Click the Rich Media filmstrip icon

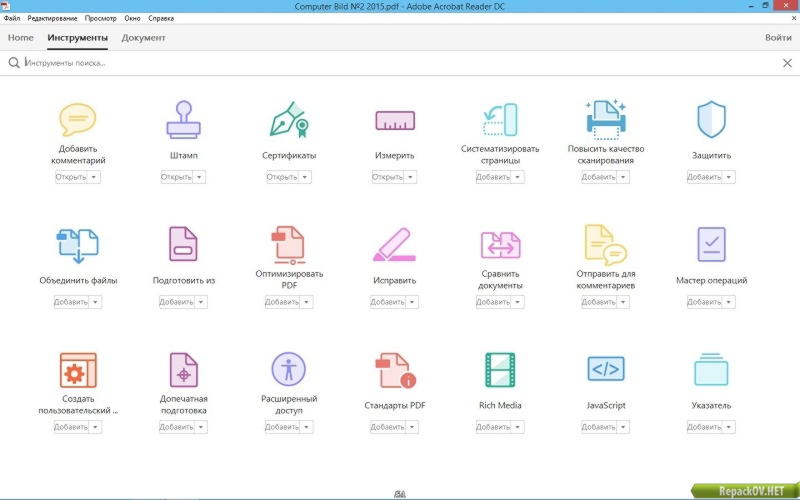tap(500, 370)
